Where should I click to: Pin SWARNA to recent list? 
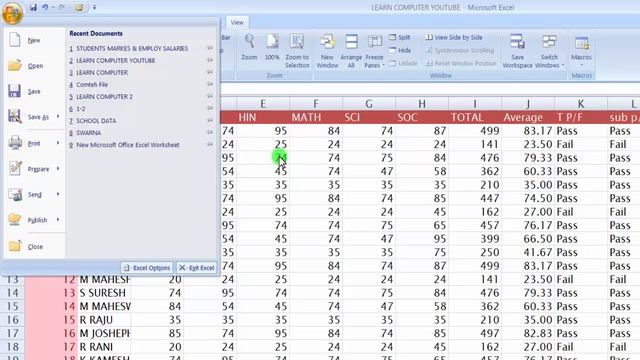tap(210, 133)
